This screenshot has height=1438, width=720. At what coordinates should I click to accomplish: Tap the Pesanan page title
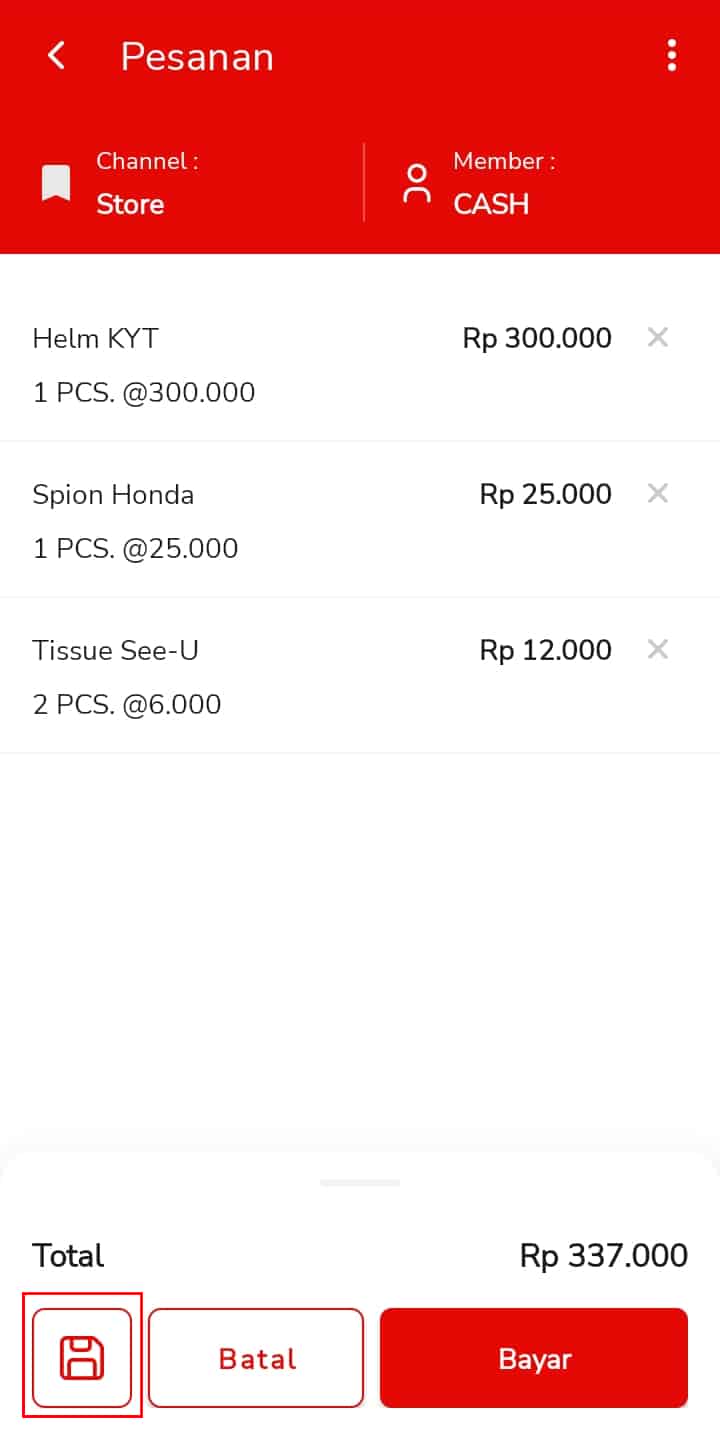pos(197,57)
